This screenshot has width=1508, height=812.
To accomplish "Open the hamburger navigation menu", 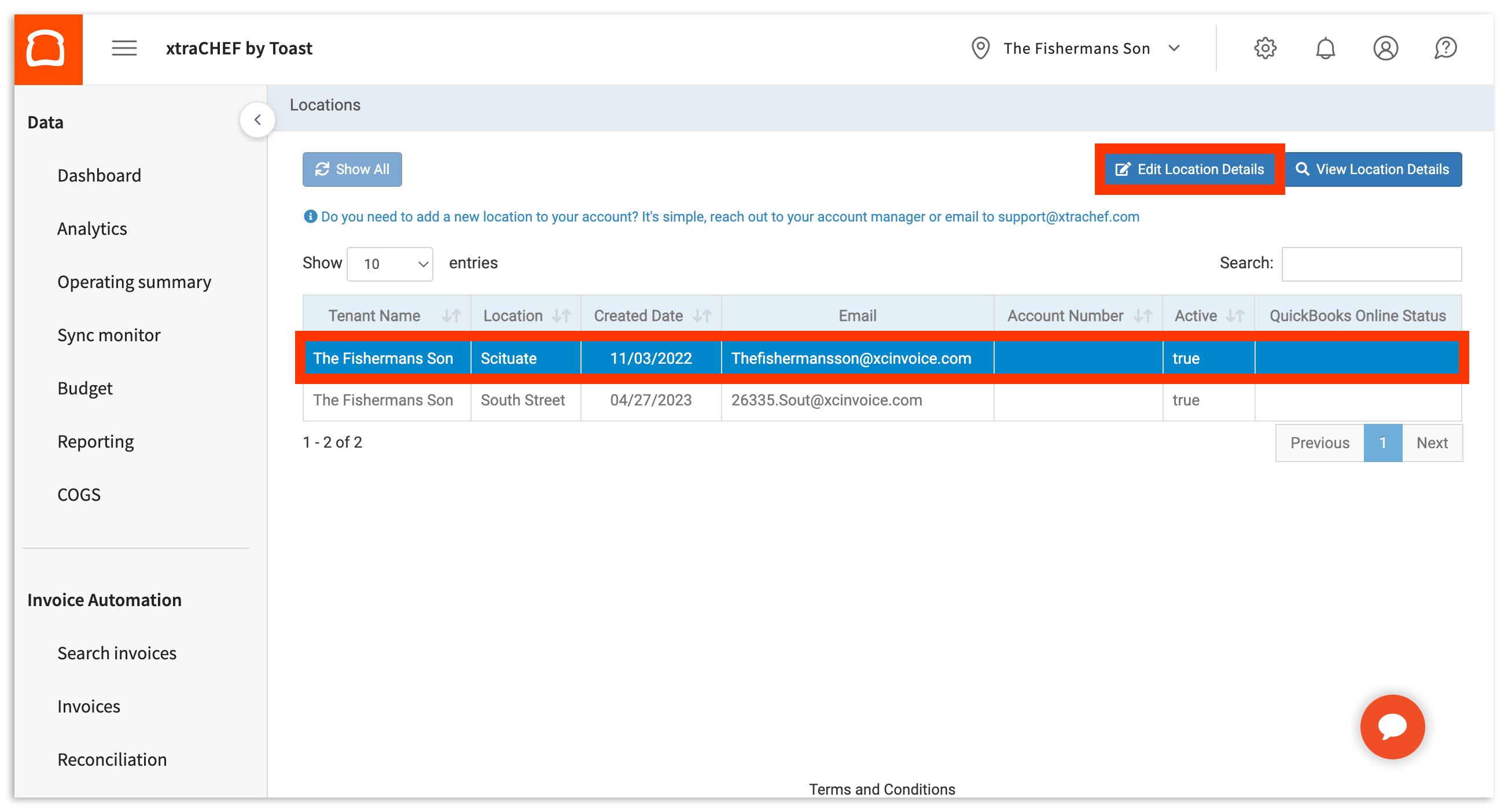I will point(123,48).
